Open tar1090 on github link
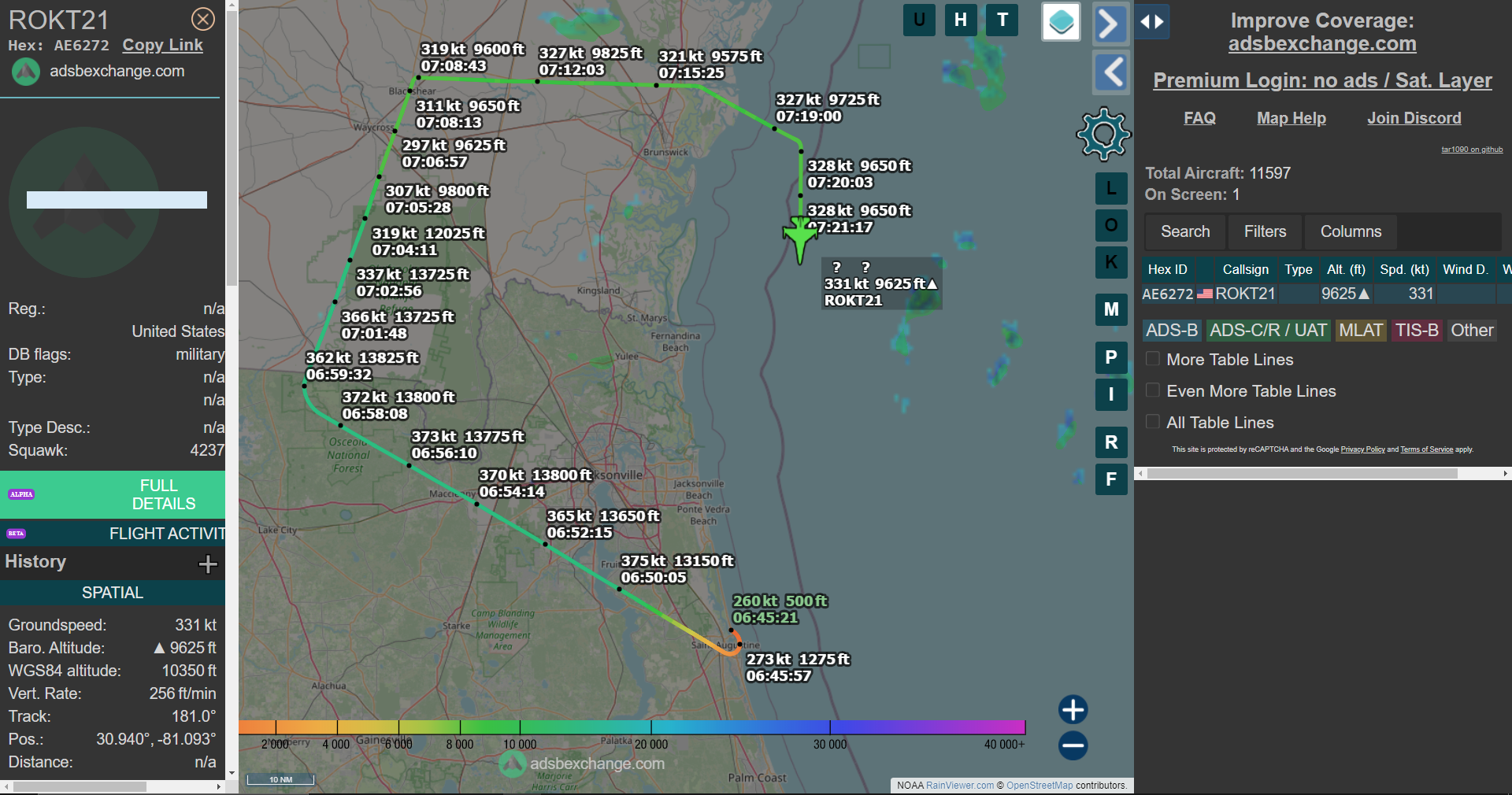Viewport: 1512px width, 795px height. [1472, 150]
